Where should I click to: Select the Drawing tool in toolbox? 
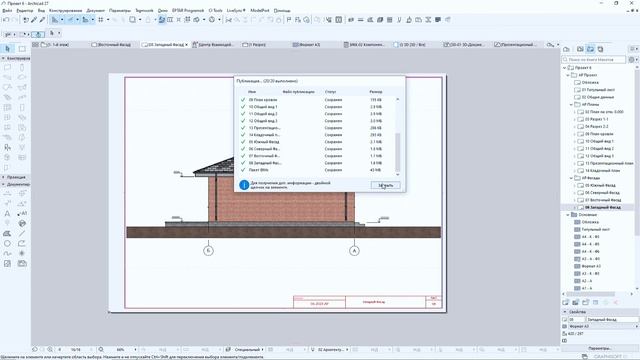pos(22,264)
